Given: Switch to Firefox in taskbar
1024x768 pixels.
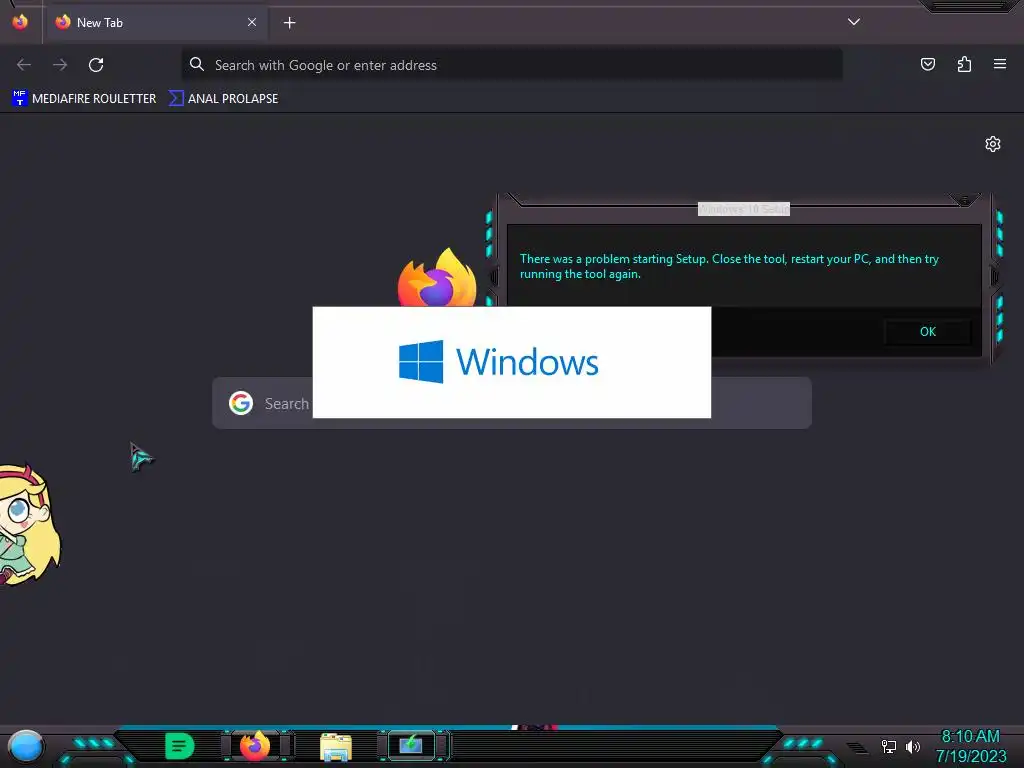Looking at the screenshot, I should point(255,745).
